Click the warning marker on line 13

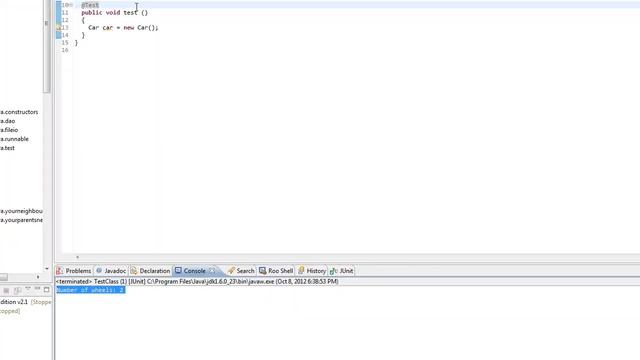(58, 27)
